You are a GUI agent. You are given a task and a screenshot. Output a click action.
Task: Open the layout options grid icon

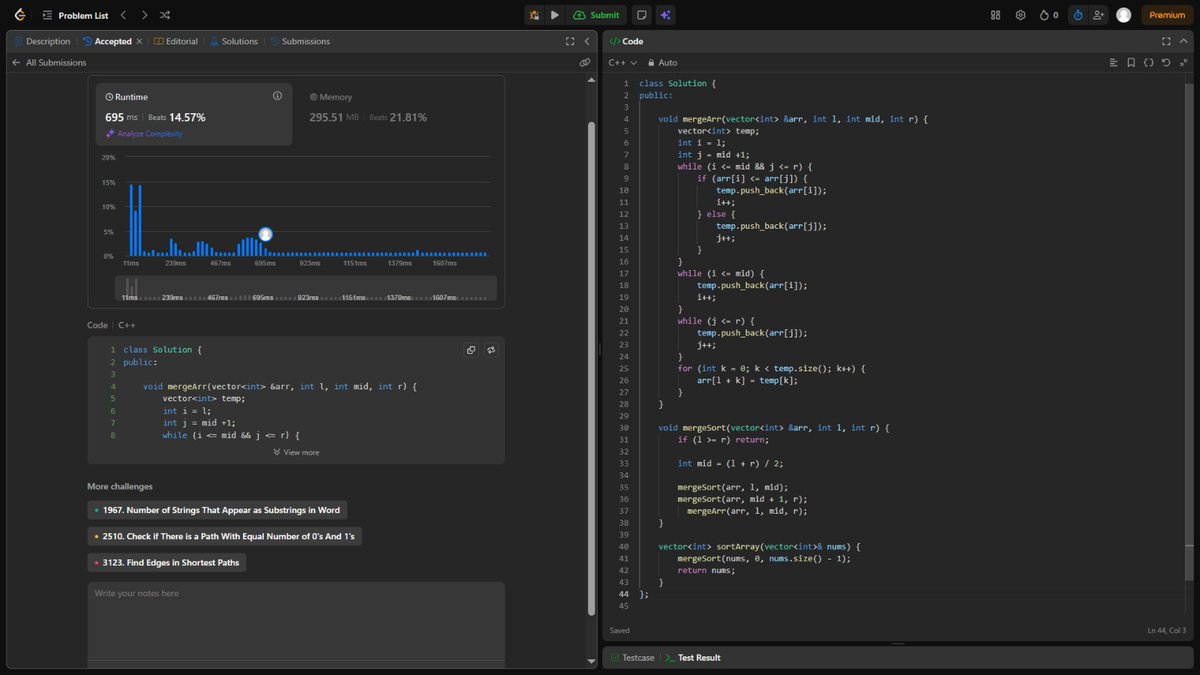point(994,15)
